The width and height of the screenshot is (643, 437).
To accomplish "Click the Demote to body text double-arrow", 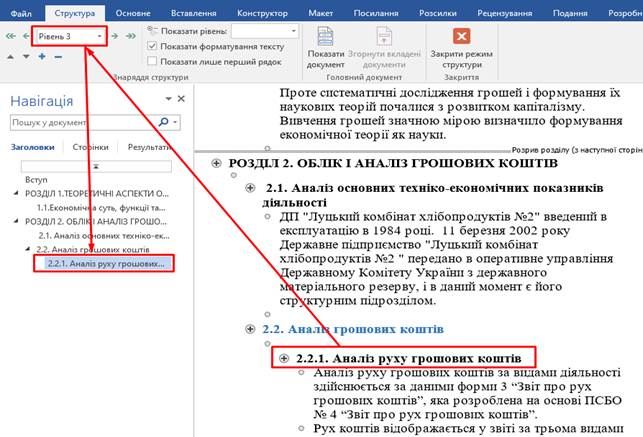I will pos(131,36).
